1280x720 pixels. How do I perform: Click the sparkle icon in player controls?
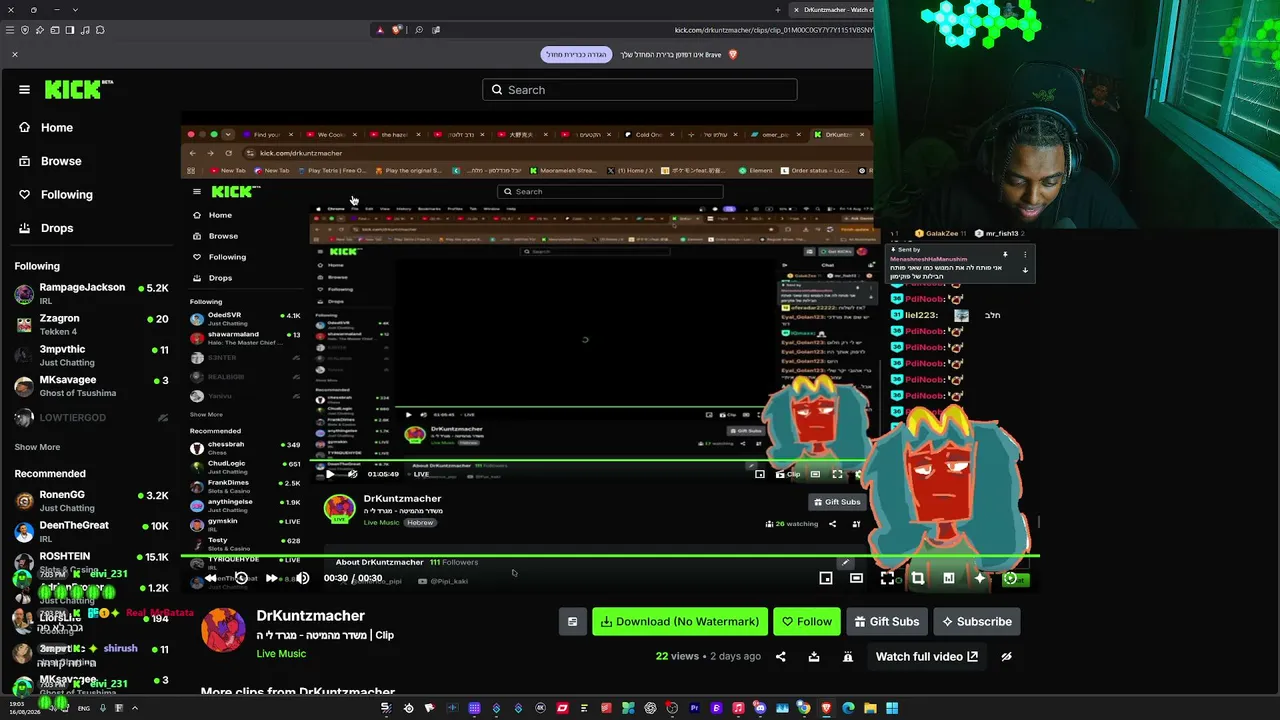pos(980,578)
